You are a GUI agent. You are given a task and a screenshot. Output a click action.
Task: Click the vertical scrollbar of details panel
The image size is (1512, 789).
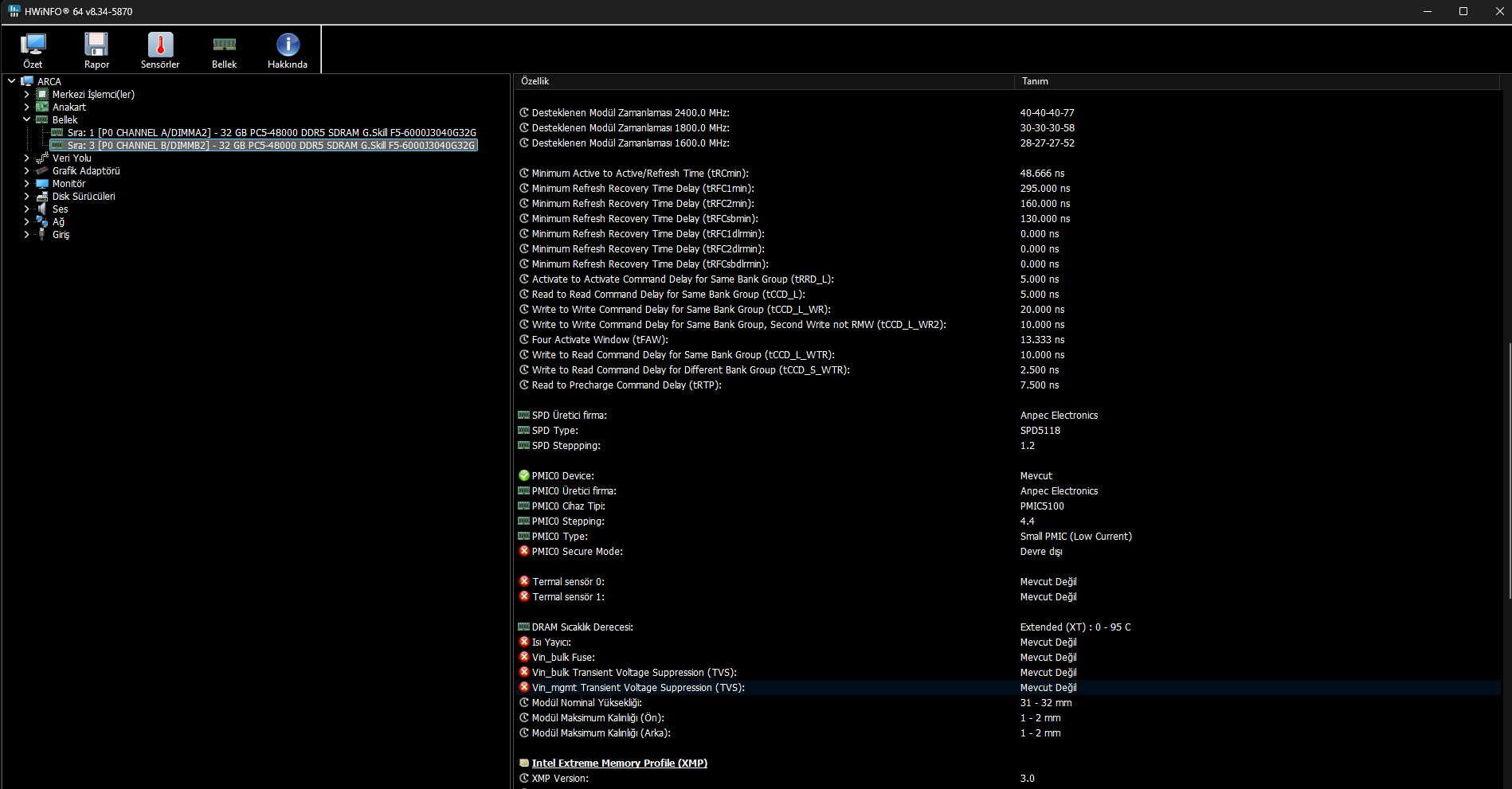pyautogui.click(x=1508, y=470)
